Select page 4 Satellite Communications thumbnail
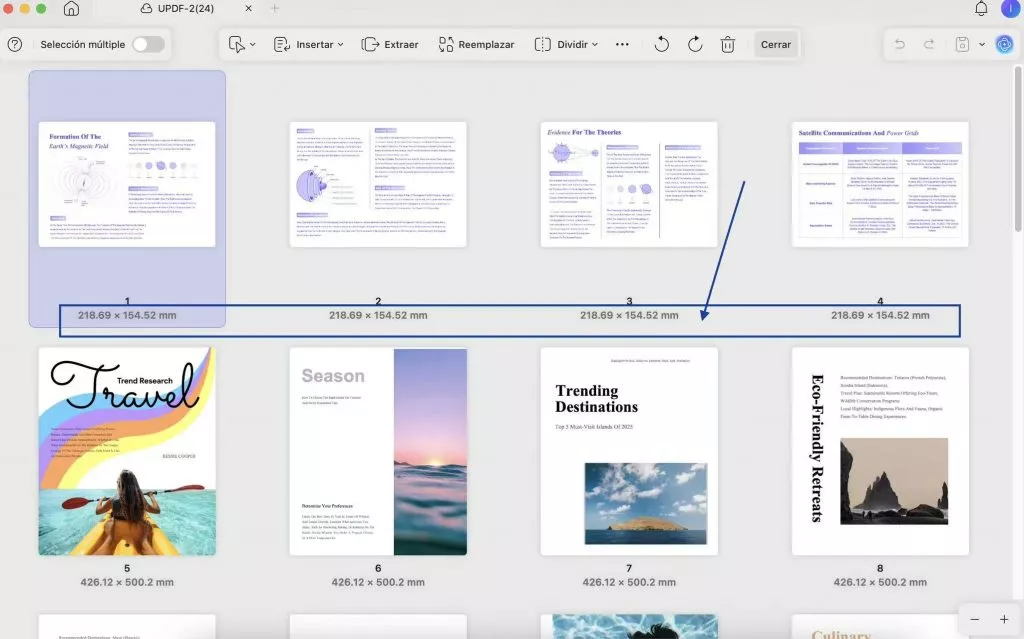Image resolution: width=1024 pixels, height=639 pixels. 880,184
